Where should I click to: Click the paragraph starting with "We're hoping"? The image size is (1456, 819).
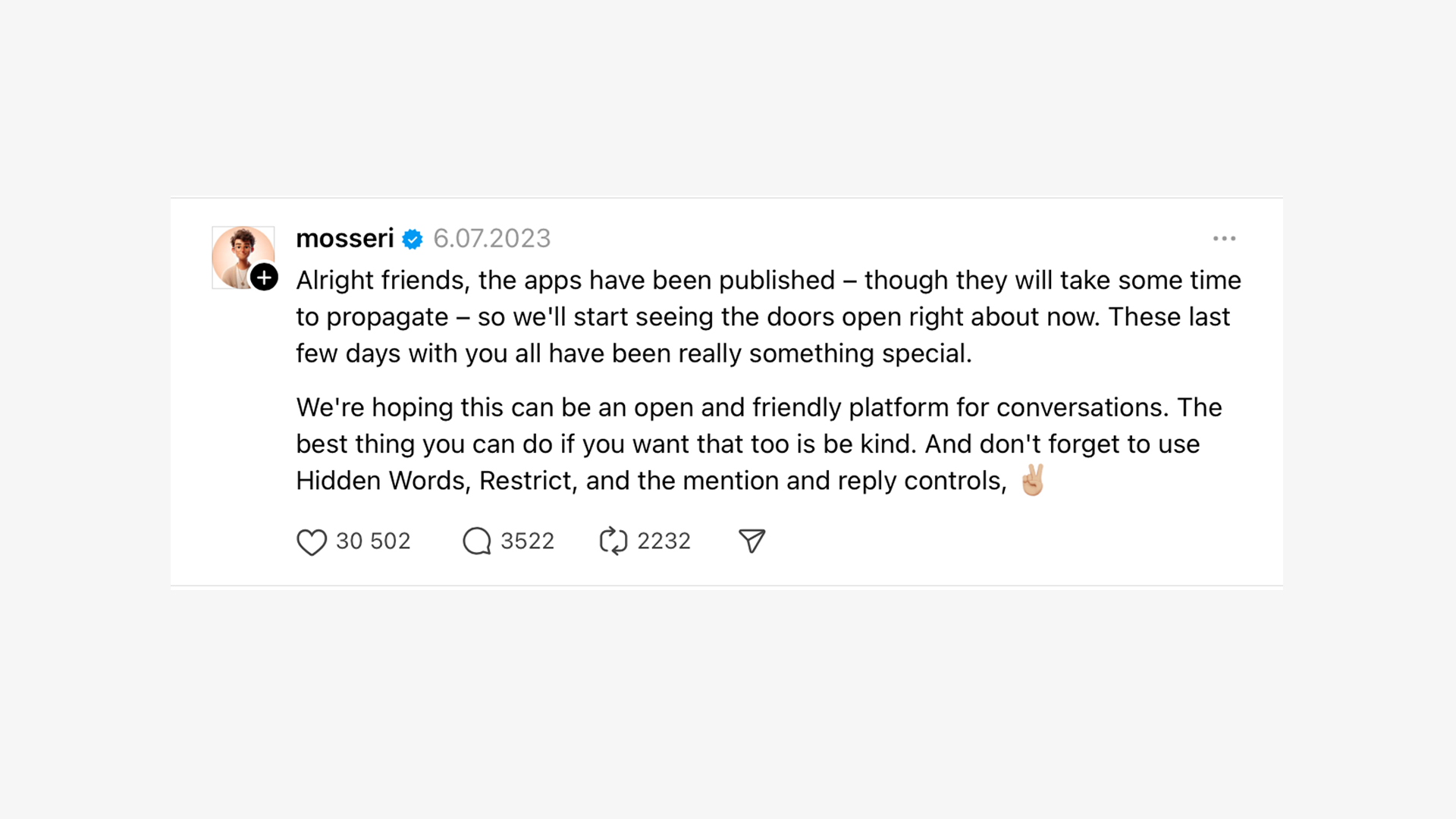click(x=758, y=444)
